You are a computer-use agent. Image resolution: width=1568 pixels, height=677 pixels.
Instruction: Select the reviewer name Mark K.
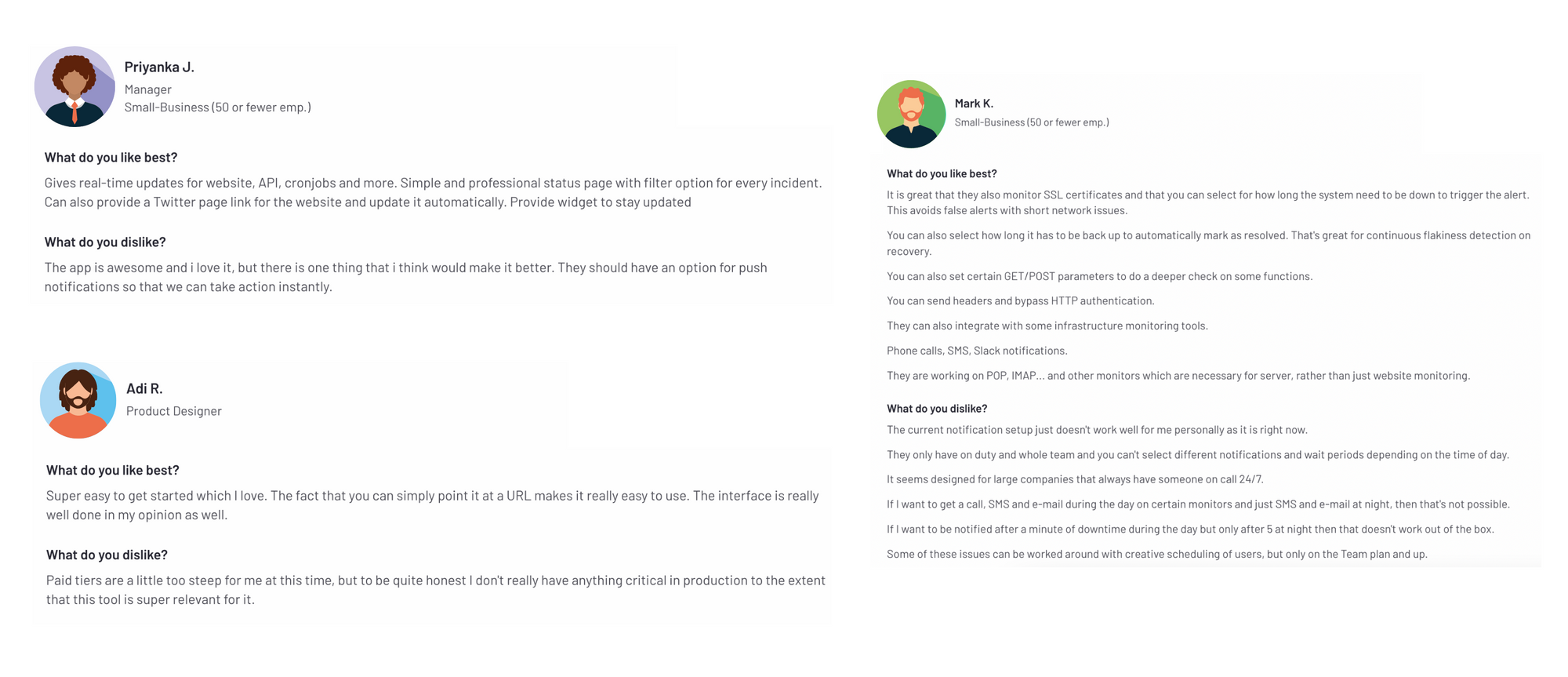coord(974,104)
